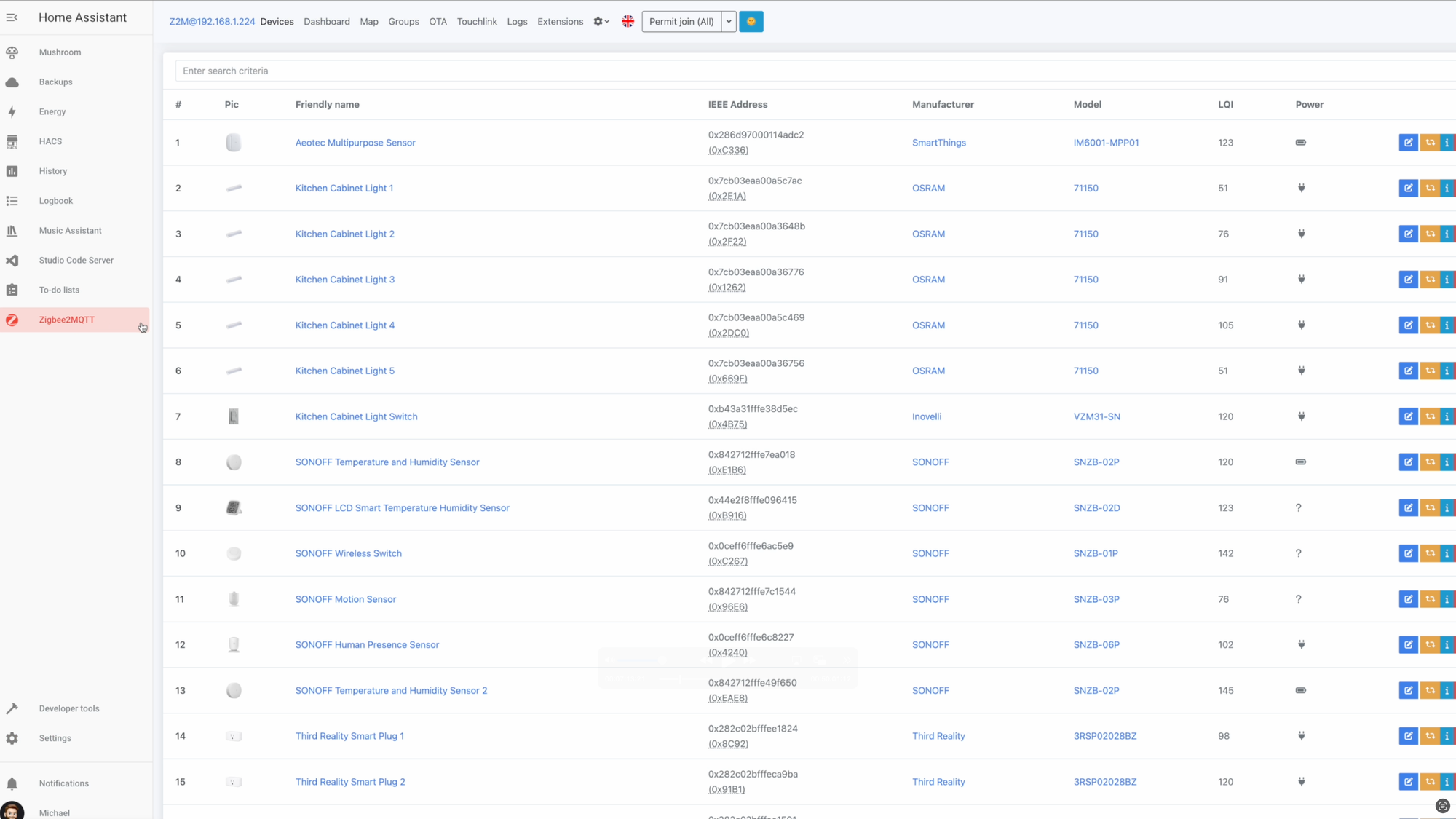
Task: Click the Permit join (All) button
Action: [681, 22]
